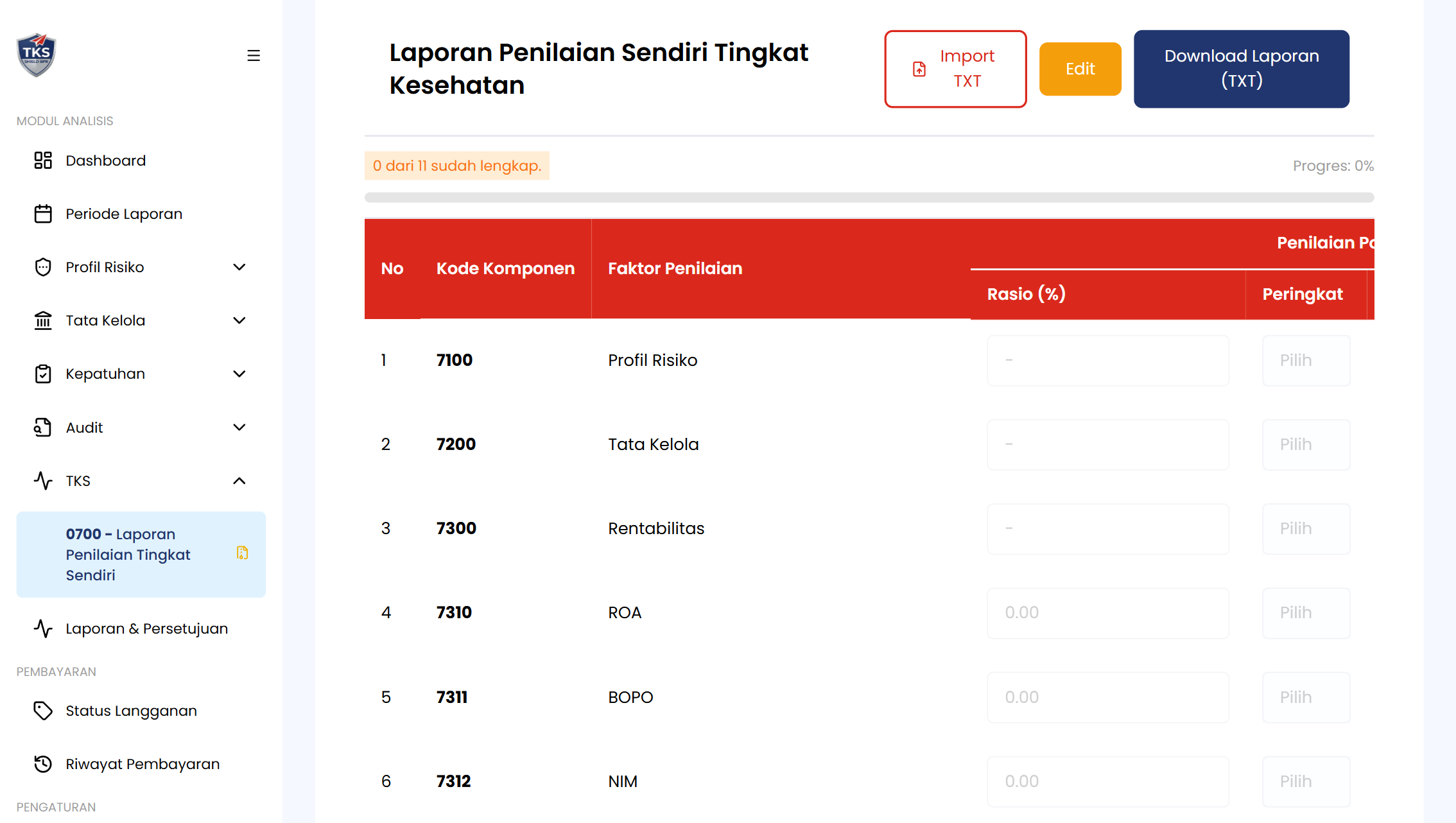
Task: Click the Periode Laporan calendar icon
Action: [43, 214]
